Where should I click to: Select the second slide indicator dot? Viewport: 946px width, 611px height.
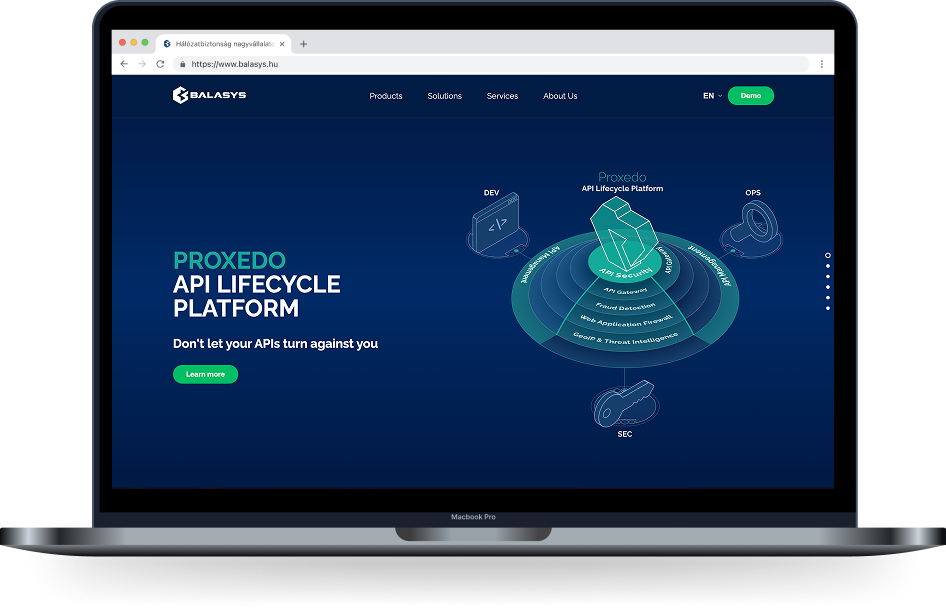tap(828, 266)
